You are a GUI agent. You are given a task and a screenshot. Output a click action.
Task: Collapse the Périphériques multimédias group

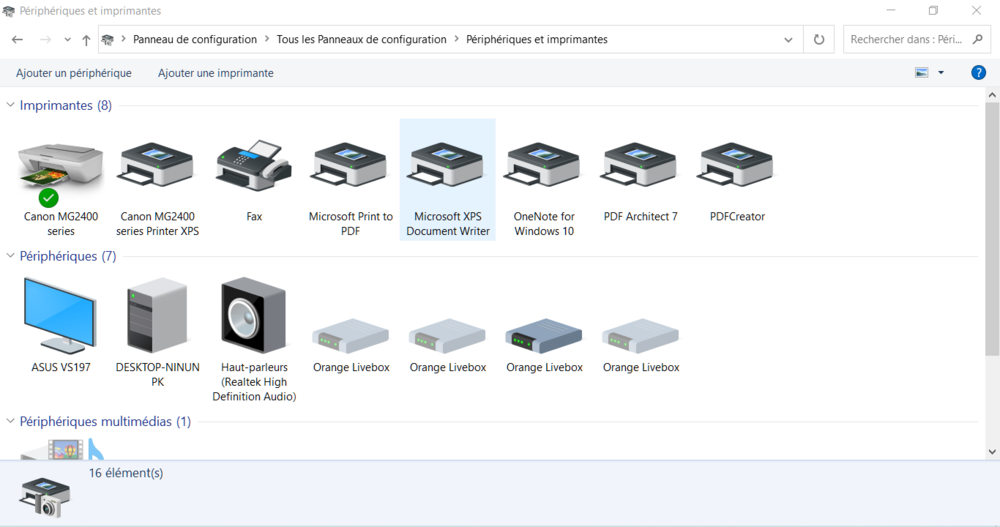click(x=10, y=422)
